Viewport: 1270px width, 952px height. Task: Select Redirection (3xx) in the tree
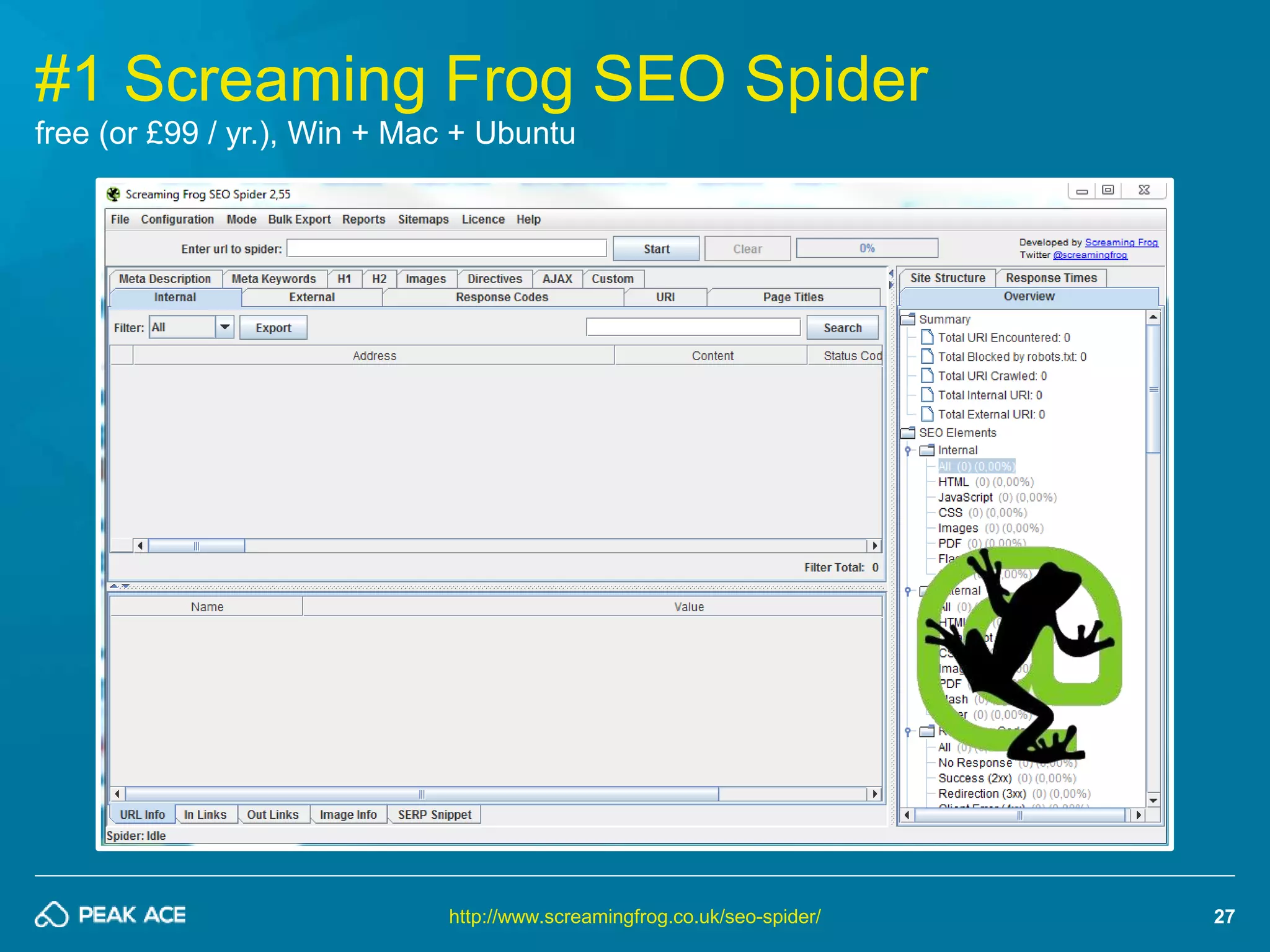pos(1014,793)
